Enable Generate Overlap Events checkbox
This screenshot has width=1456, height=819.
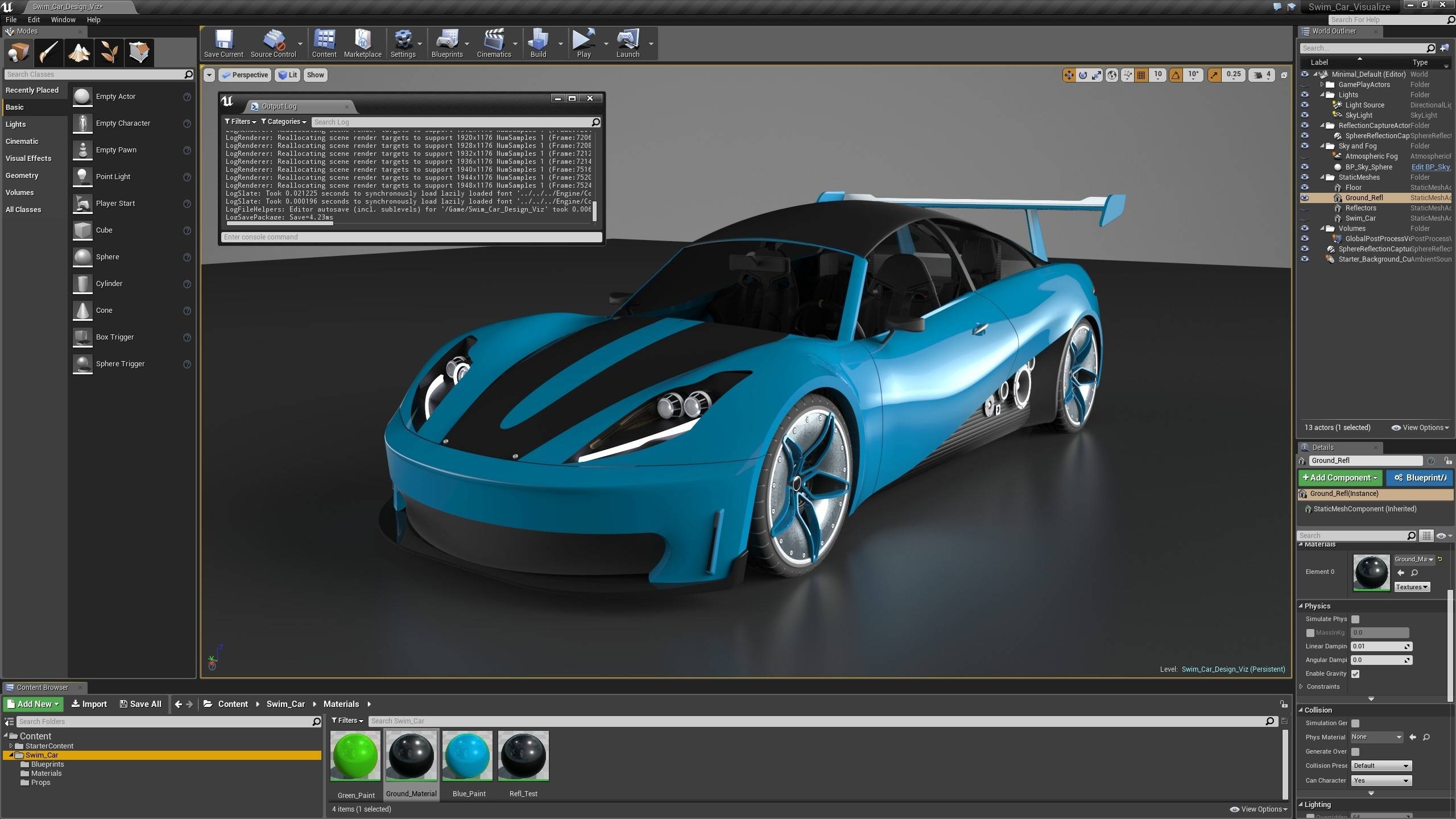1355,751
